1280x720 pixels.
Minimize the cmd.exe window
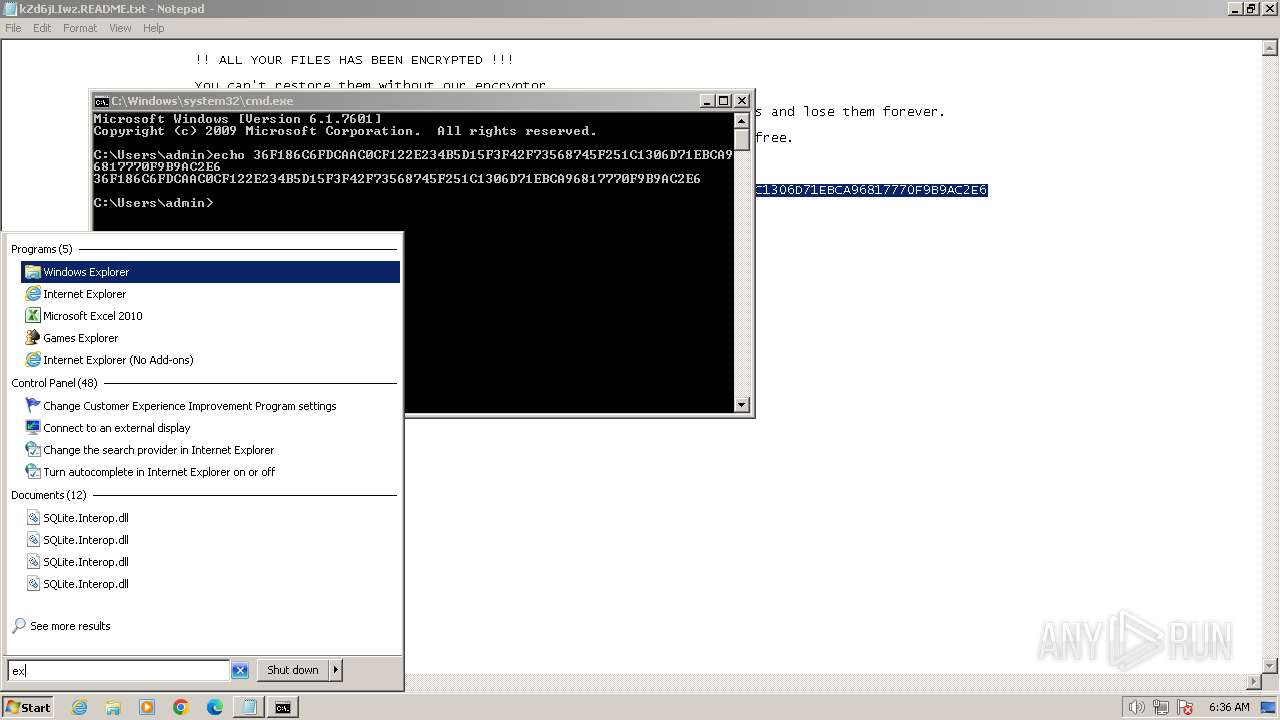coord(707,101)
